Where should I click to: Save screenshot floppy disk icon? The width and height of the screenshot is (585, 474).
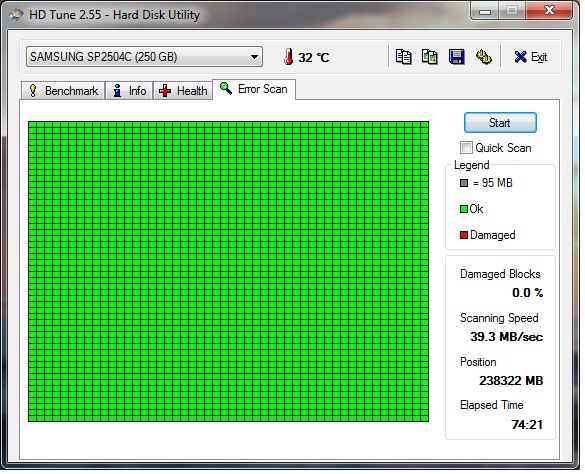click(x=456, y=57)
